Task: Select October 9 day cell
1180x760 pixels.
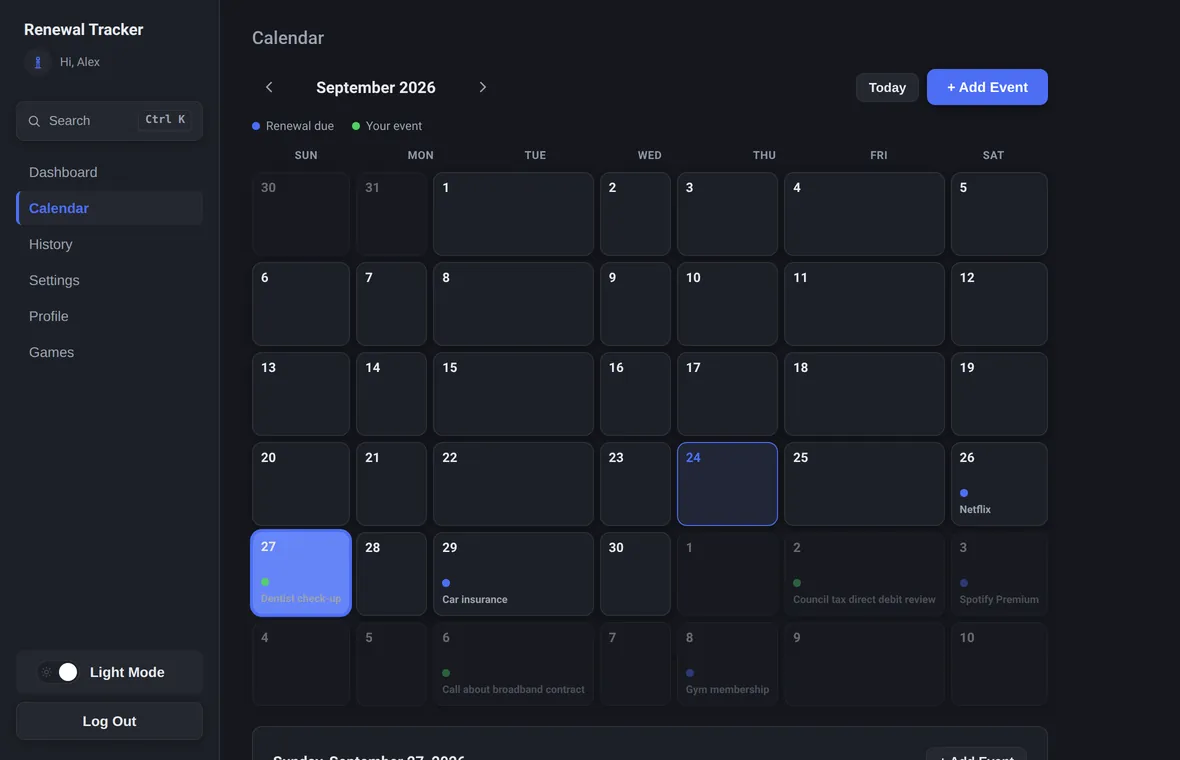Action: [x=864, y=664]
